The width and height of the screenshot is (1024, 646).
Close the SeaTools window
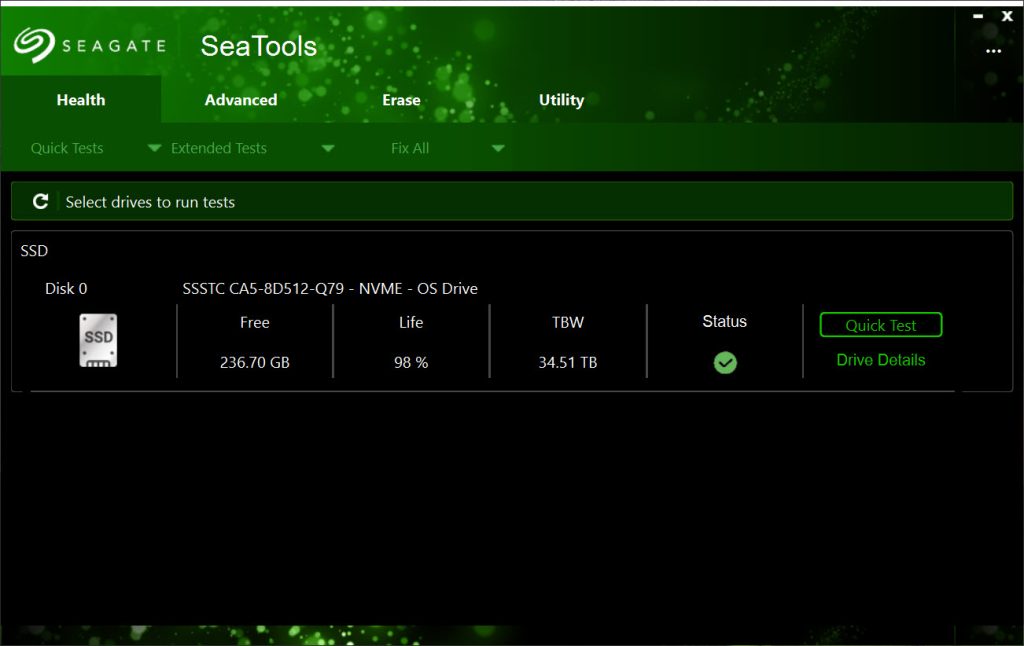click(x=1007, y=16)
